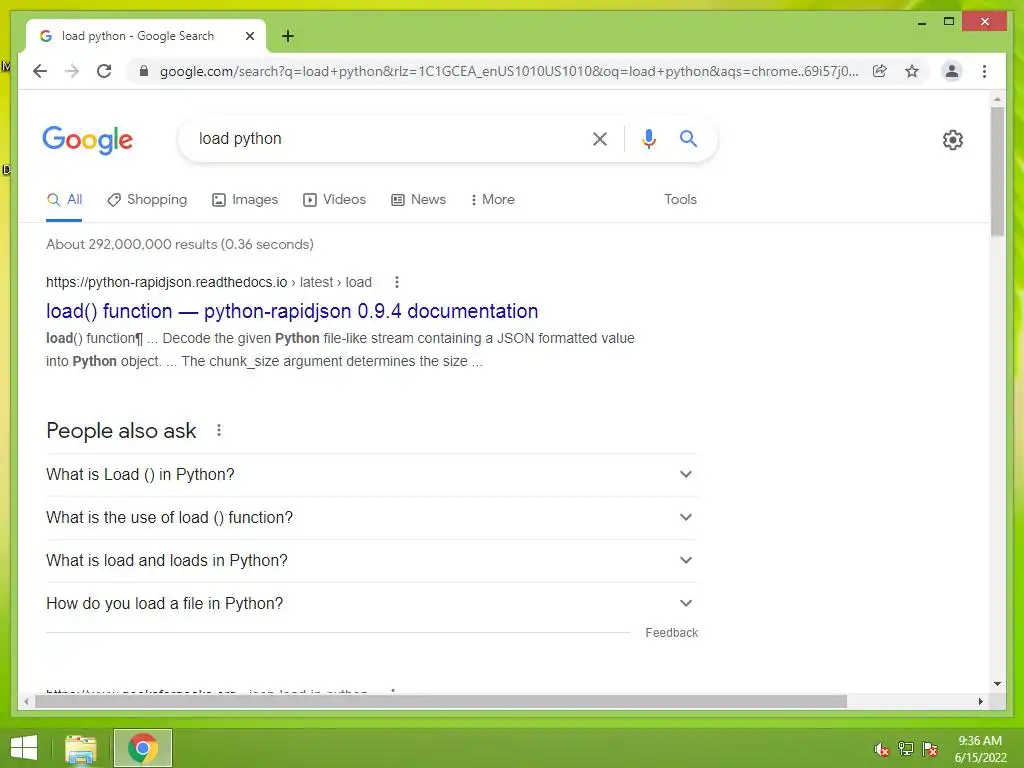Switch to the Images tab
This screenshot has width=1024, height=768.
pos(245,200)
